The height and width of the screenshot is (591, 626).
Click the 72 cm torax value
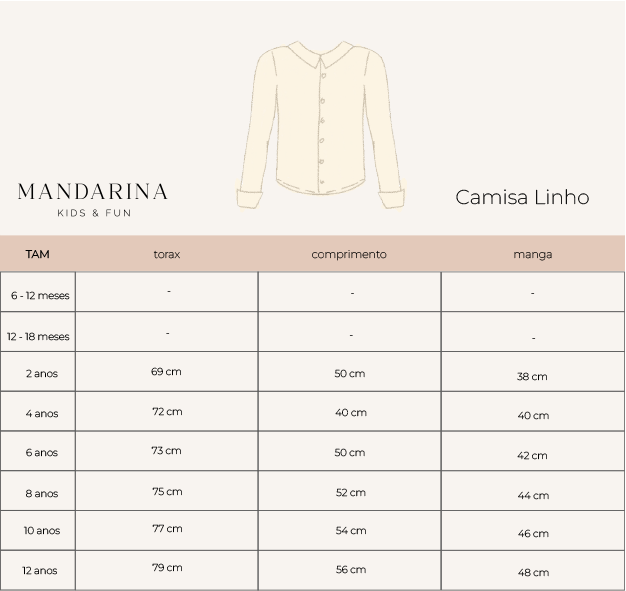coord(167,412)
